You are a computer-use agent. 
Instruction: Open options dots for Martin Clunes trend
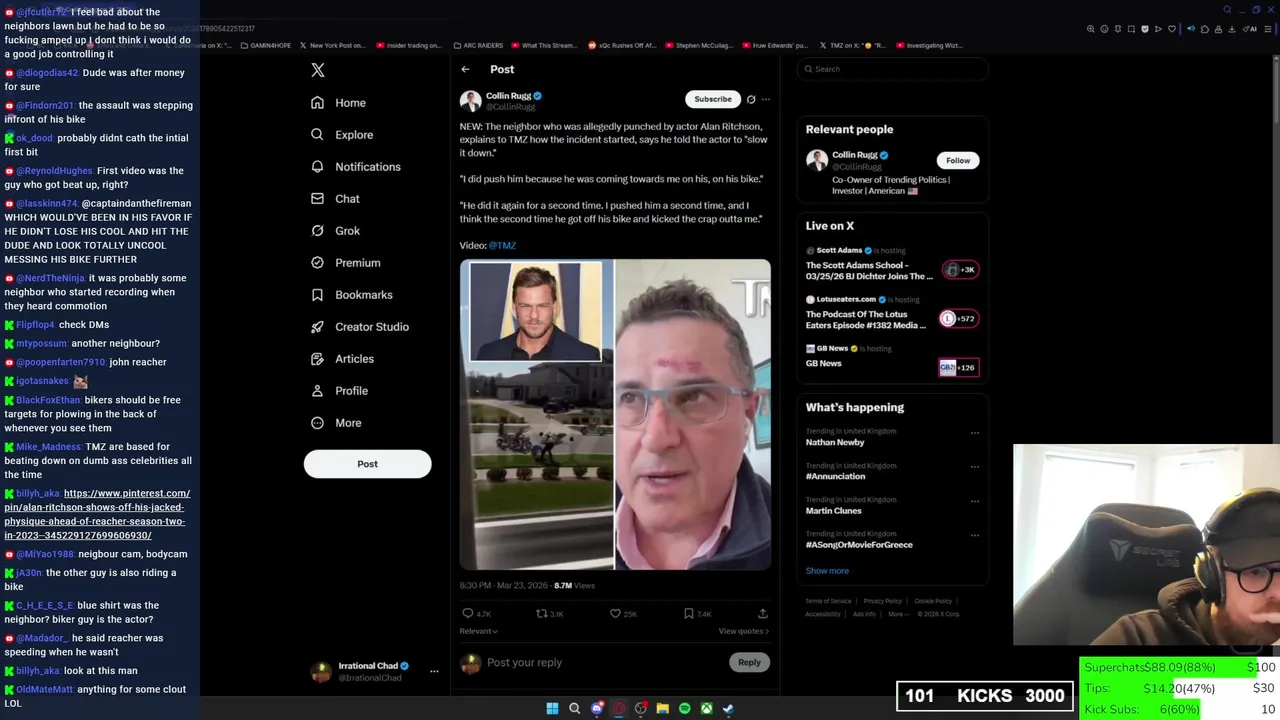(975, 501)
